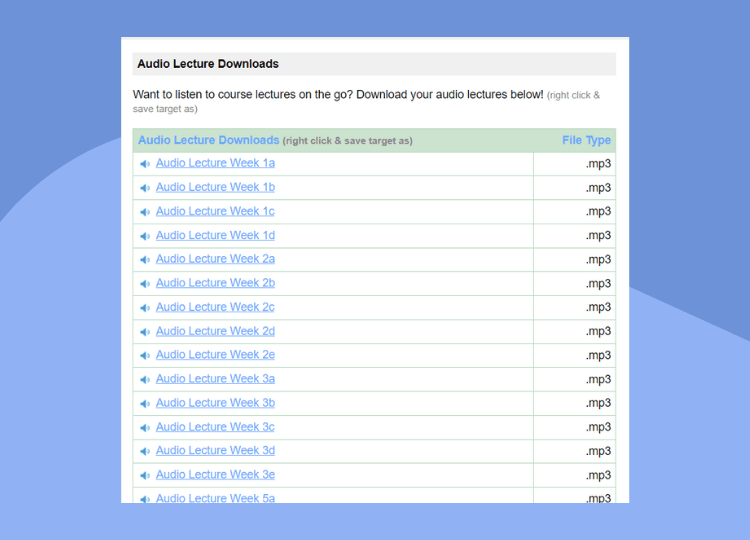750x540 pixels.
Task: Click speaker icon beside Week 1b
Action: click(145, 188)
